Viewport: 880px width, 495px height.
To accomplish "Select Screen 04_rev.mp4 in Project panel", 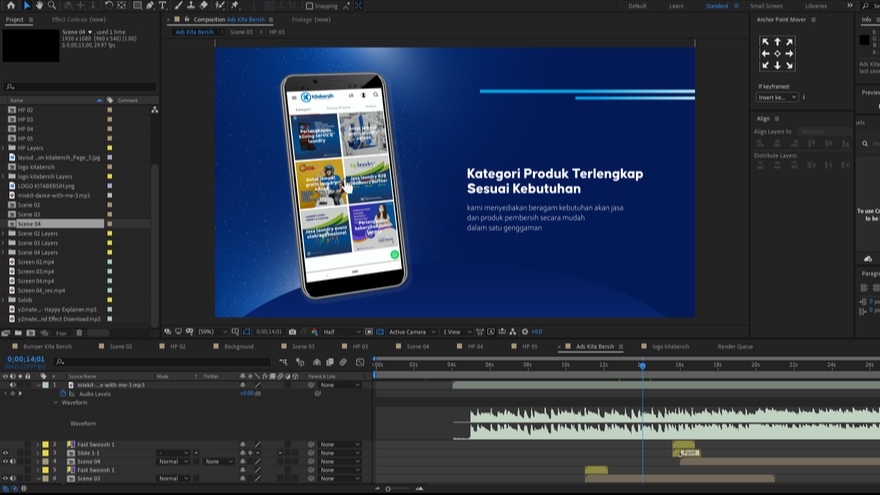I will [41, 290].
